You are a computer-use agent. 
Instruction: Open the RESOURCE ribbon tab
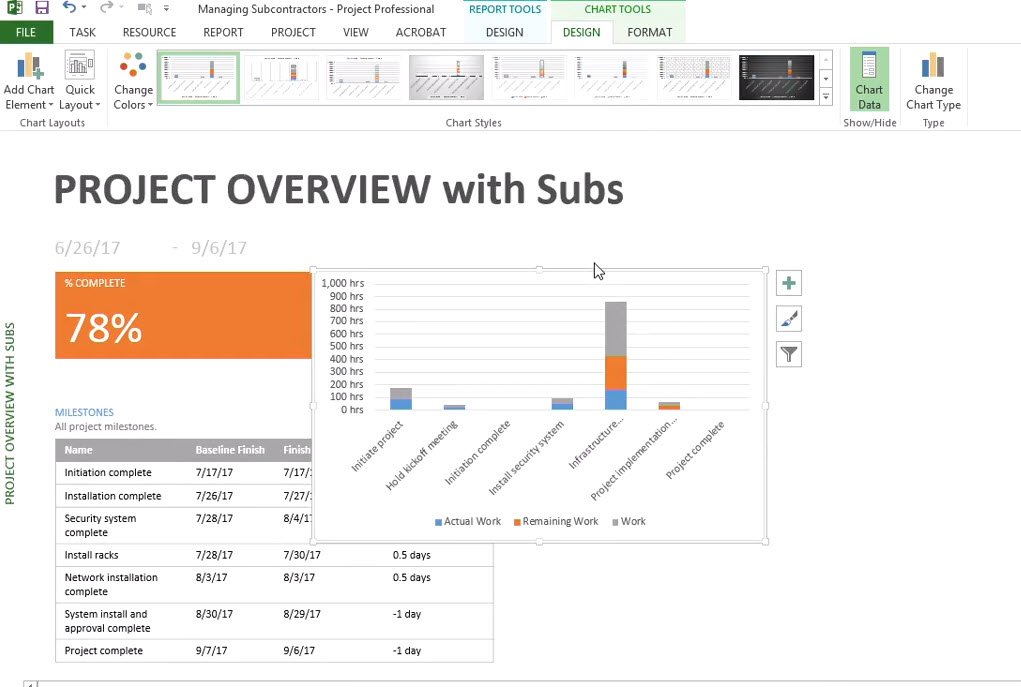point(149,32)
